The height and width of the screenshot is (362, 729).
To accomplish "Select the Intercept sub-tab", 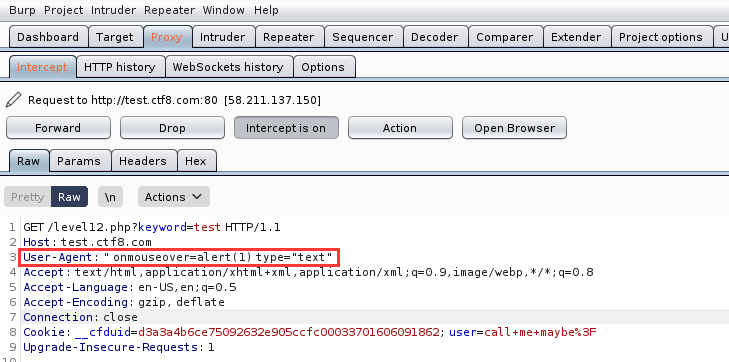I will pos(42,67).
